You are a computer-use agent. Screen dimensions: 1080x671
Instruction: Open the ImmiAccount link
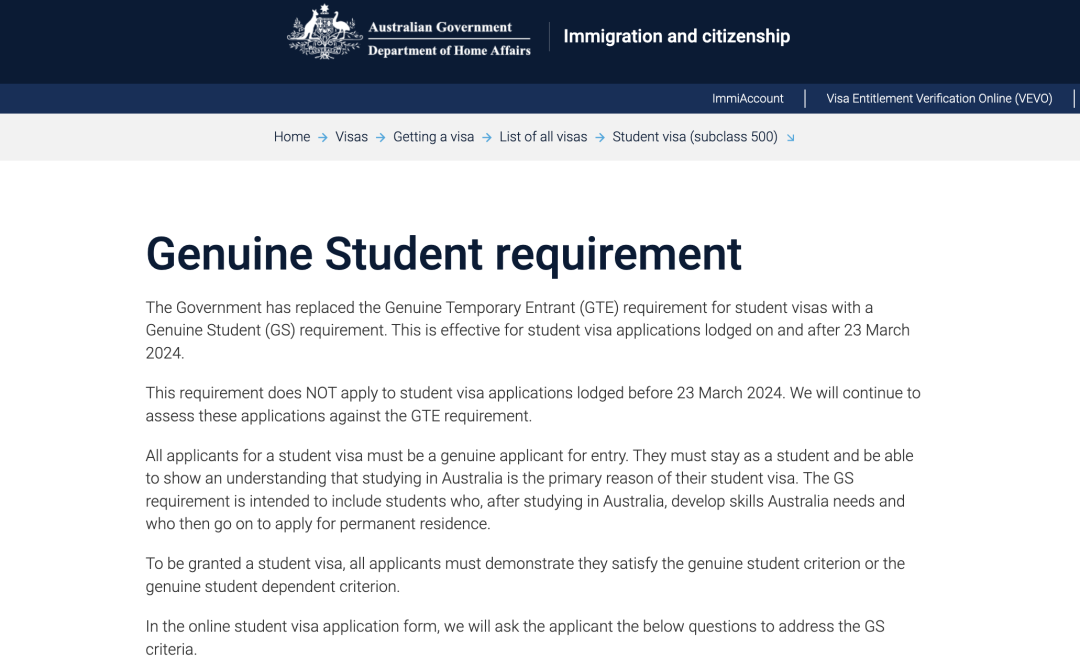point(747,98)
